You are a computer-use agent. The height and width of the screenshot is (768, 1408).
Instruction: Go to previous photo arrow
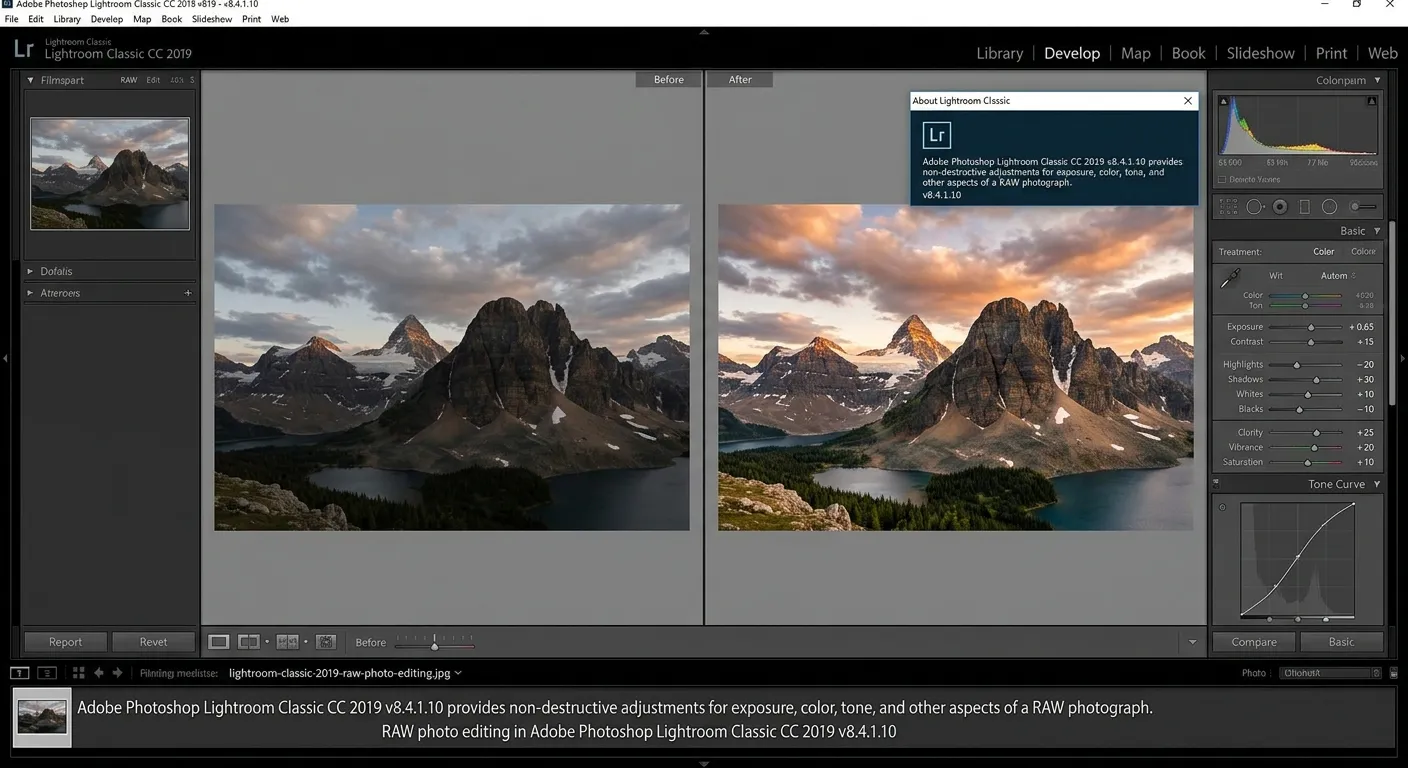(98, 673)
